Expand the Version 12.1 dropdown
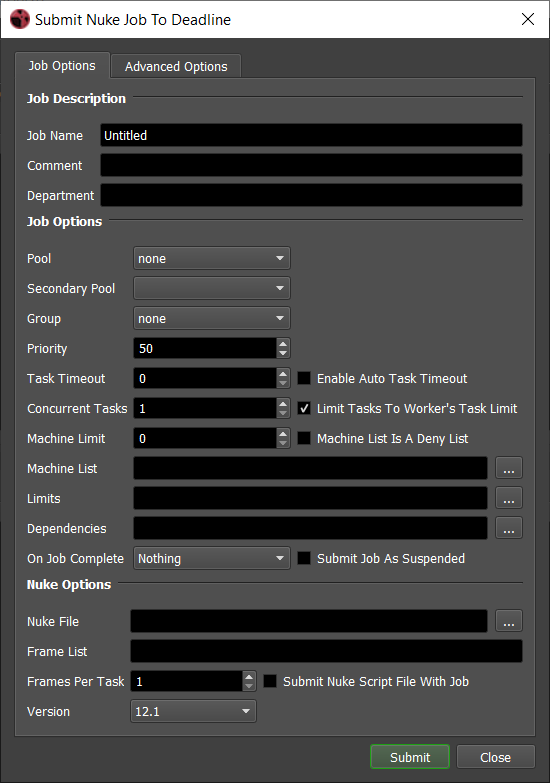This screenshot has height=783, width=550. [193, 711]
